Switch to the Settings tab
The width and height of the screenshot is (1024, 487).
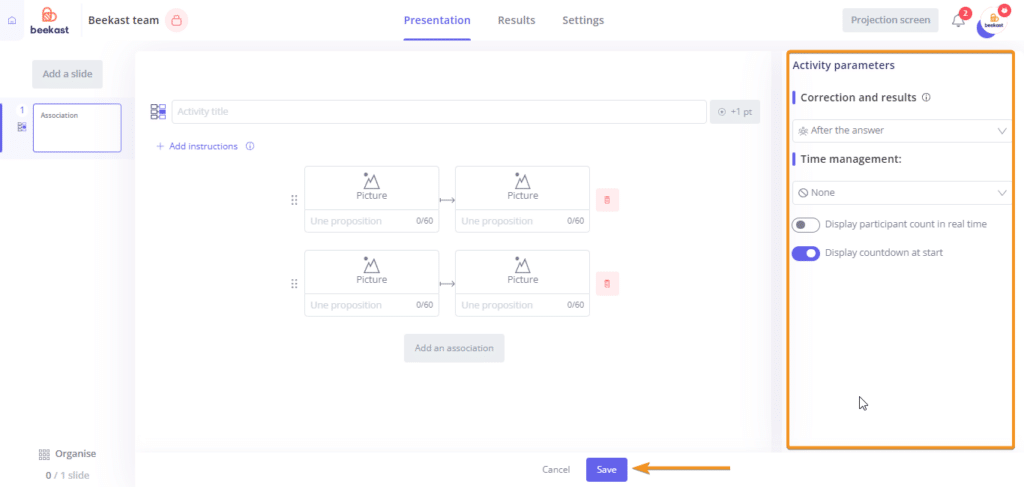pyautogui.click(x=583, y=20)
